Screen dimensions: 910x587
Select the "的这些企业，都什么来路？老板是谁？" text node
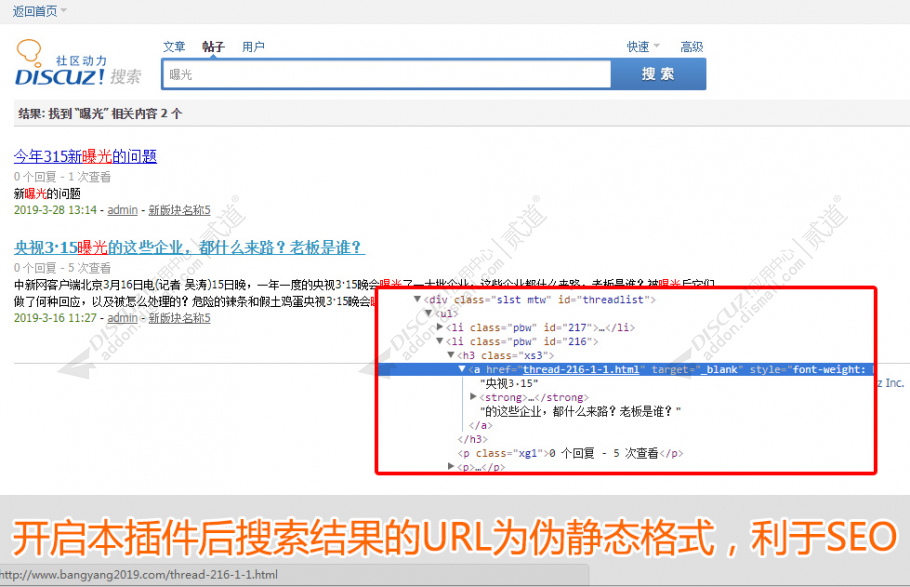[x=580, y=411]
